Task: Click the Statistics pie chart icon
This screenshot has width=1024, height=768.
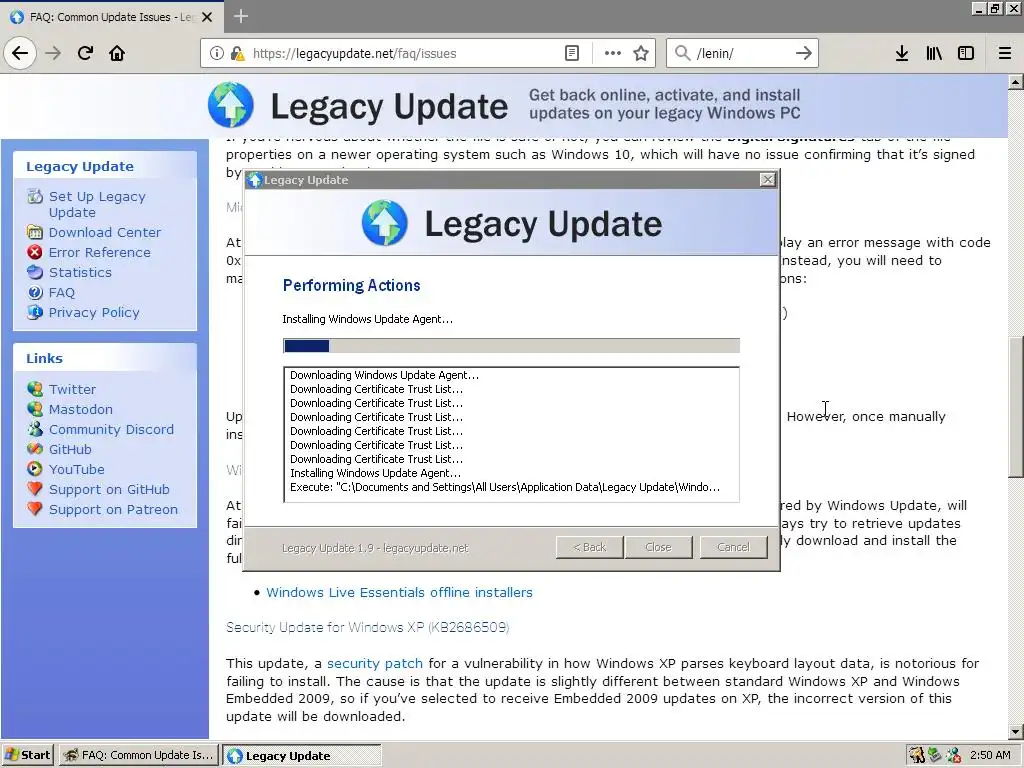Action: [35, 272]
